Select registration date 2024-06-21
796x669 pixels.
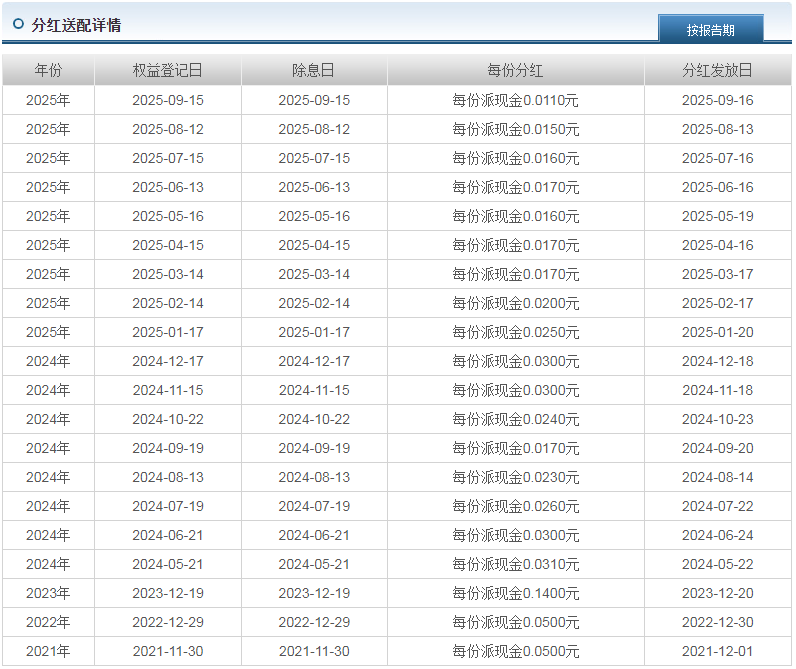168,534
